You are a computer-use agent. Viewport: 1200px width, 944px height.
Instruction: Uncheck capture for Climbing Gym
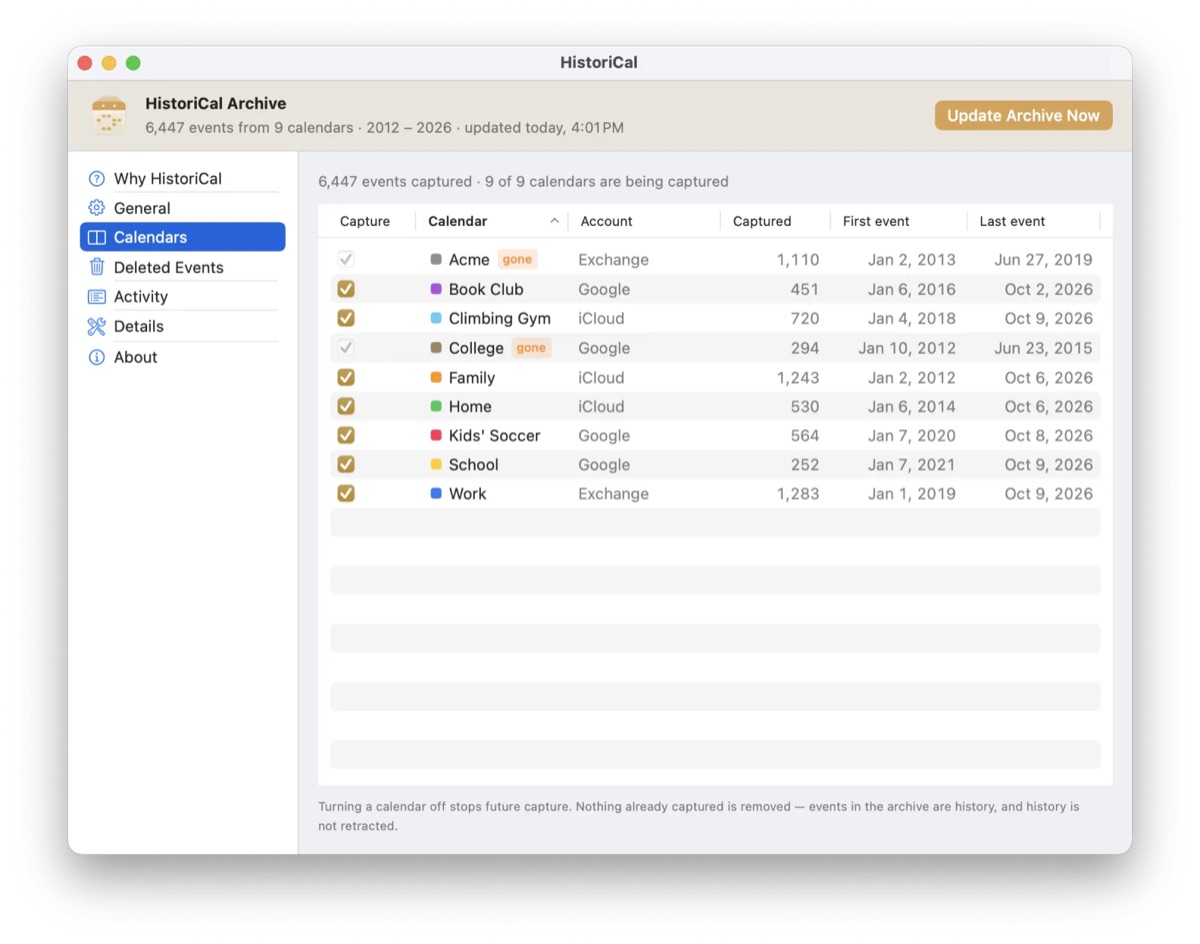click(346, 318)
